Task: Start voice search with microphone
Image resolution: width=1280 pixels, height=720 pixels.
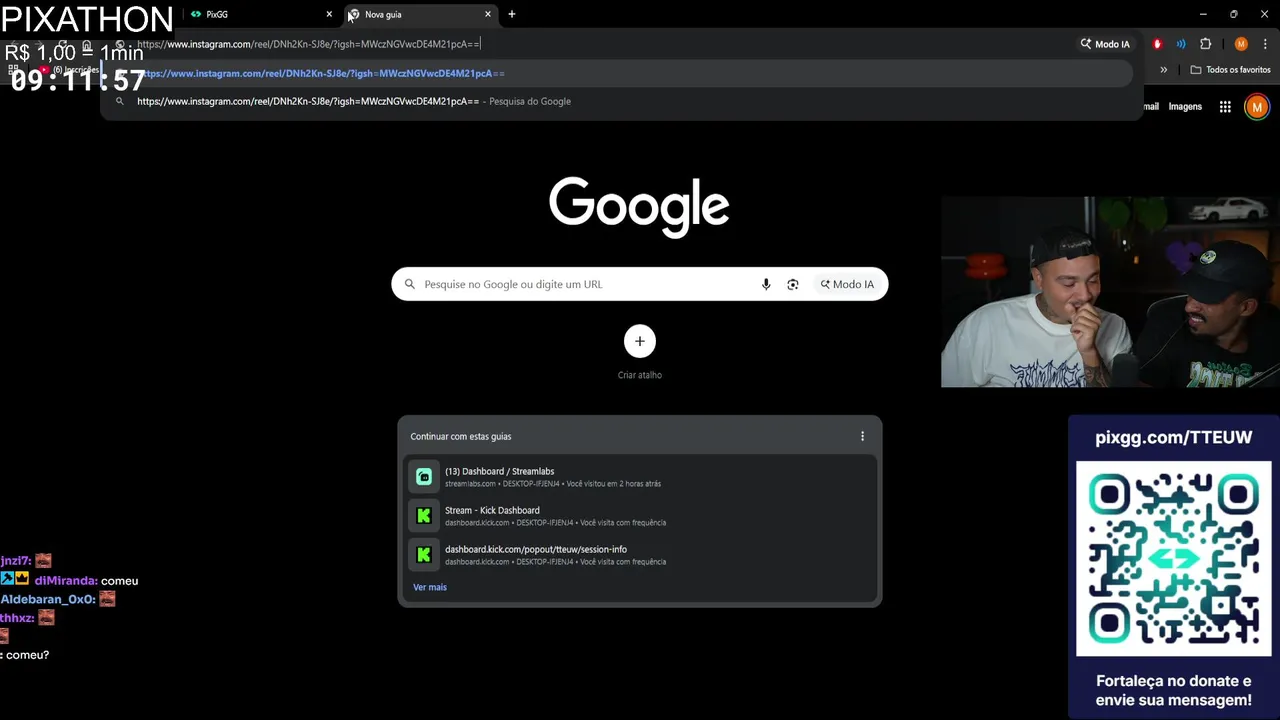Action: 766,284
